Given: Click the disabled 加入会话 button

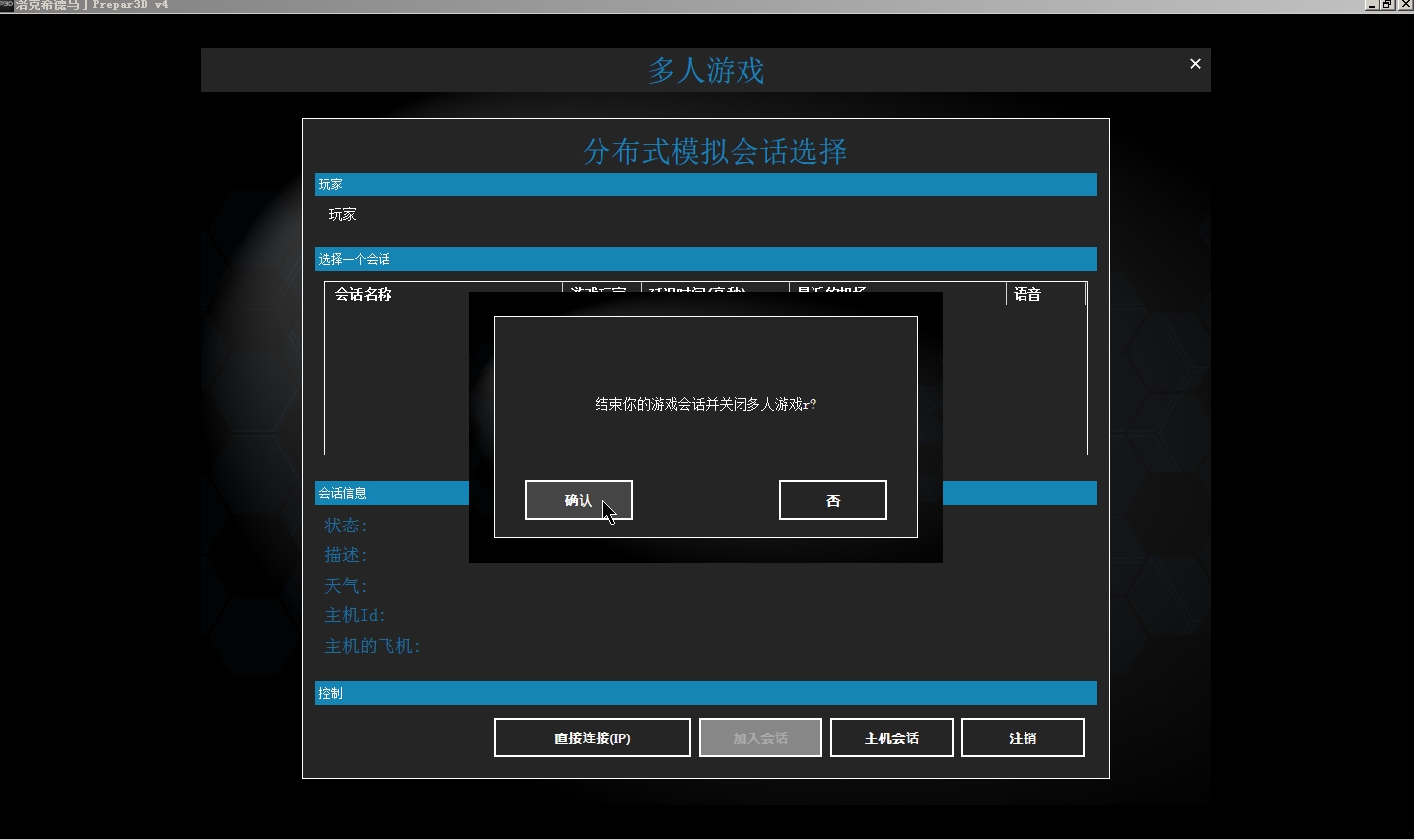Looking at the screenshot, I should pos(760,737).
